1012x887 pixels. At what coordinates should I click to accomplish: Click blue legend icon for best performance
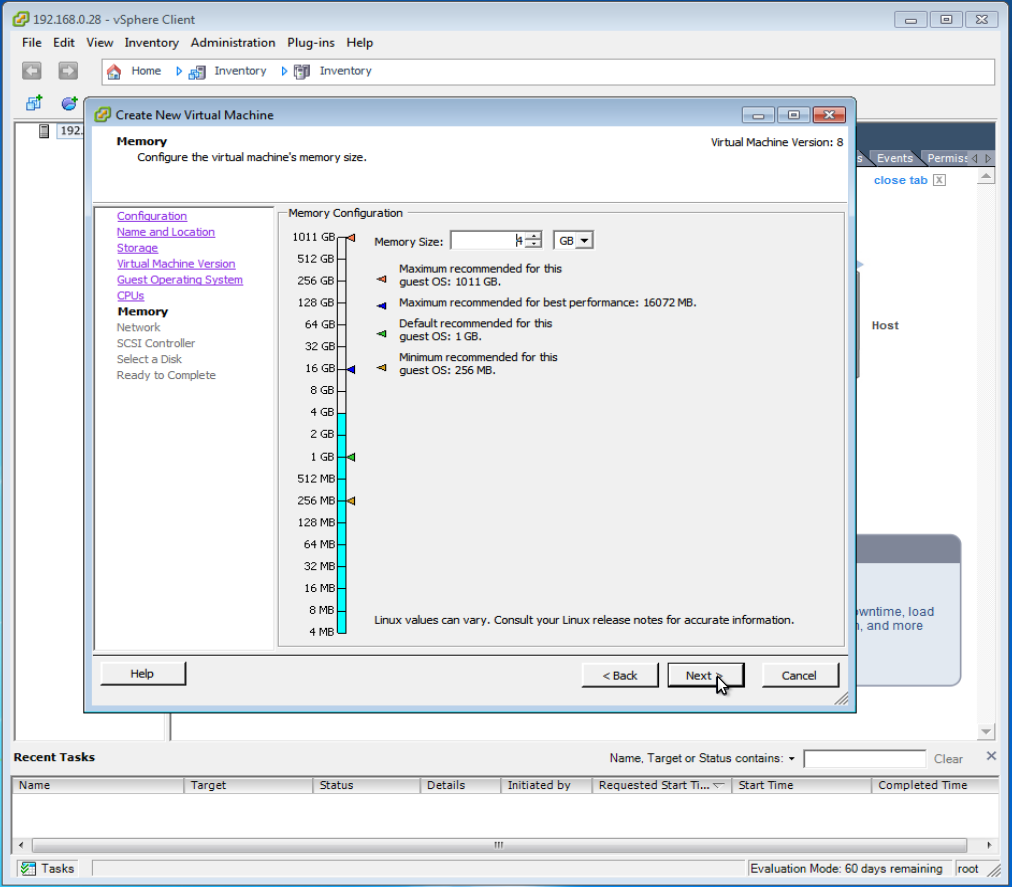point(381,305)
